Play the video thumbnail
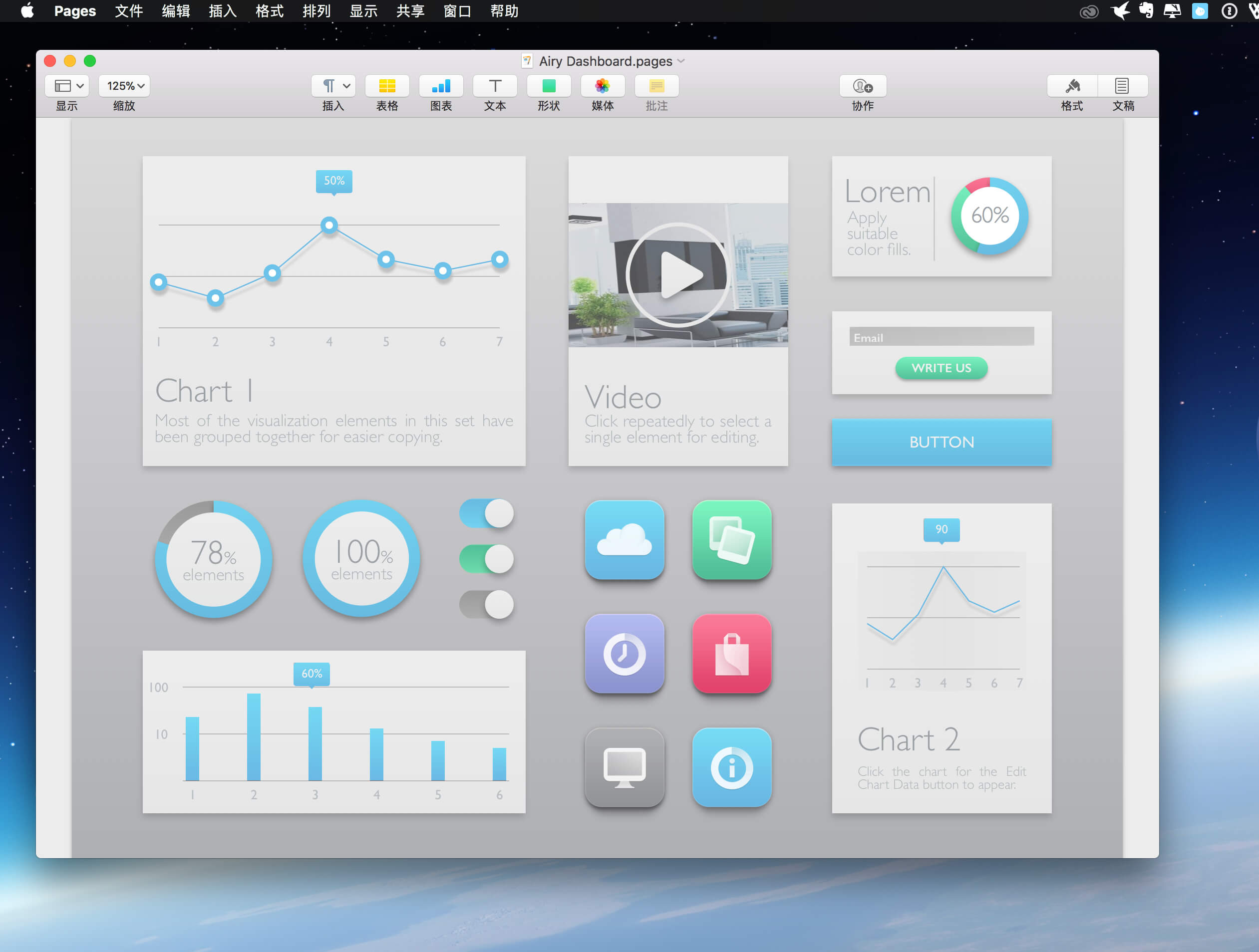 pos(677,275)
